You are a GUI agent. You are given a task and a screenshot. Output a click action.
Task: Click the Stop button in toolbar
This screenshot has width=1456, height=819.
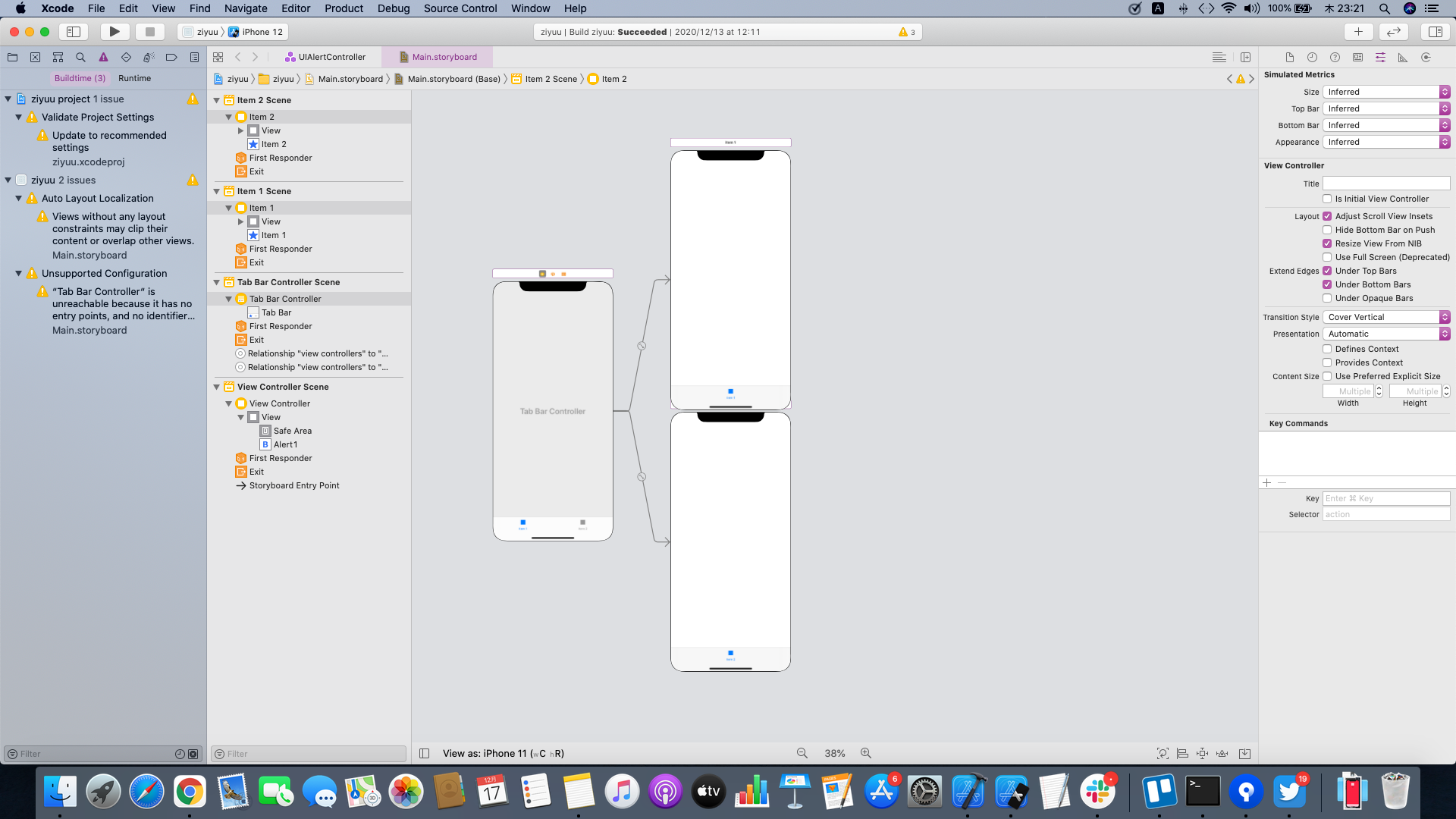pyautogui.click(x=150, y=32)
